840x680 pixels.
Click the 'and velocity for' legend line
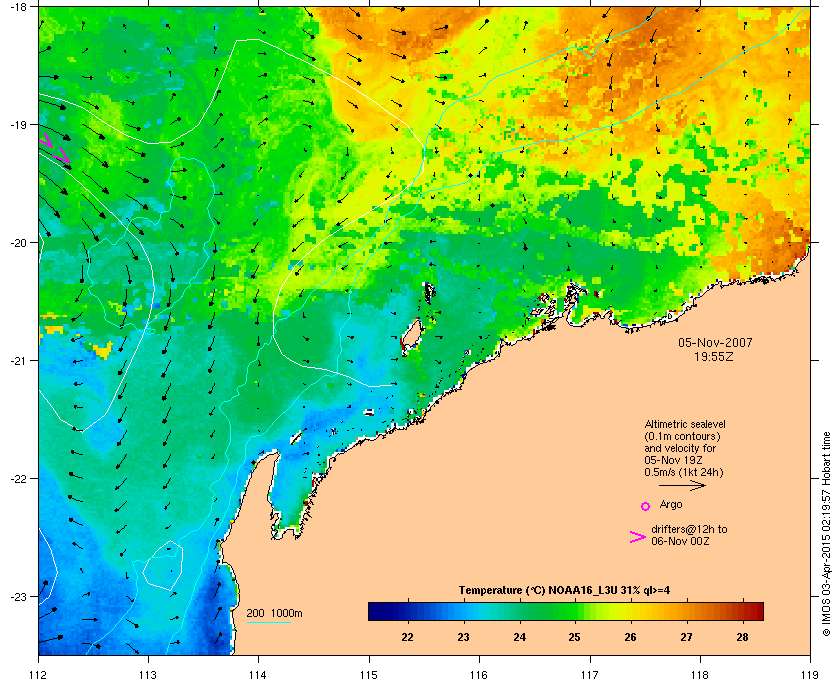[680, 448]
